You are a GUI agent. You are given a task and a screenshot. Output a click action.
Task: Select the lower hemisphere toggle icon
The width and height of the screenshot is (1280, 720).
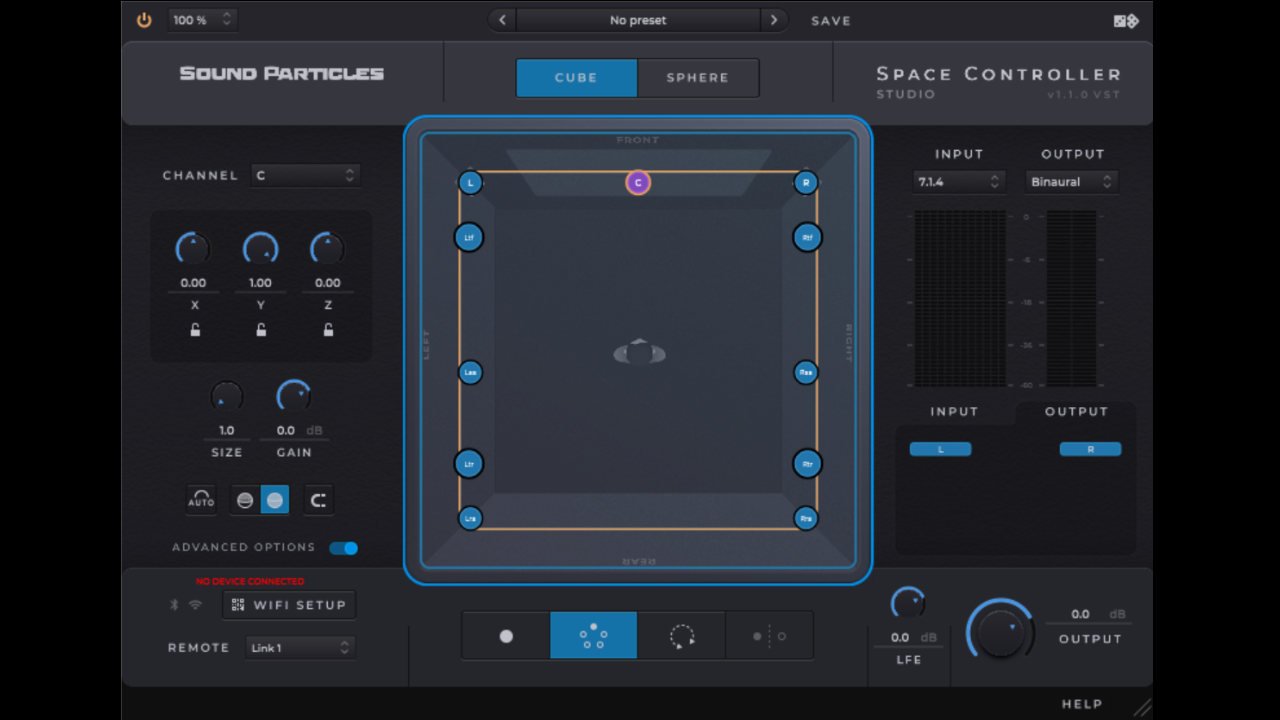(274, 499)
